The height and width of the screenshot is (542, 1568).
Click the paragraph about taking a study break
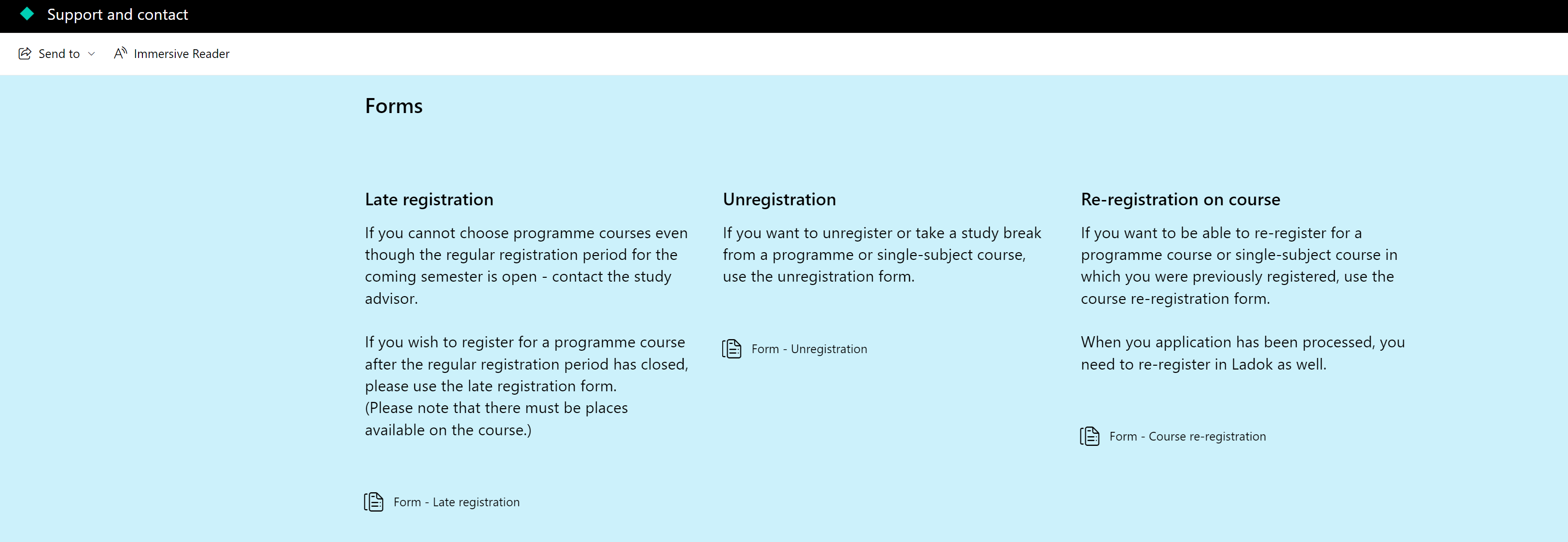click(x=882, y=255)
